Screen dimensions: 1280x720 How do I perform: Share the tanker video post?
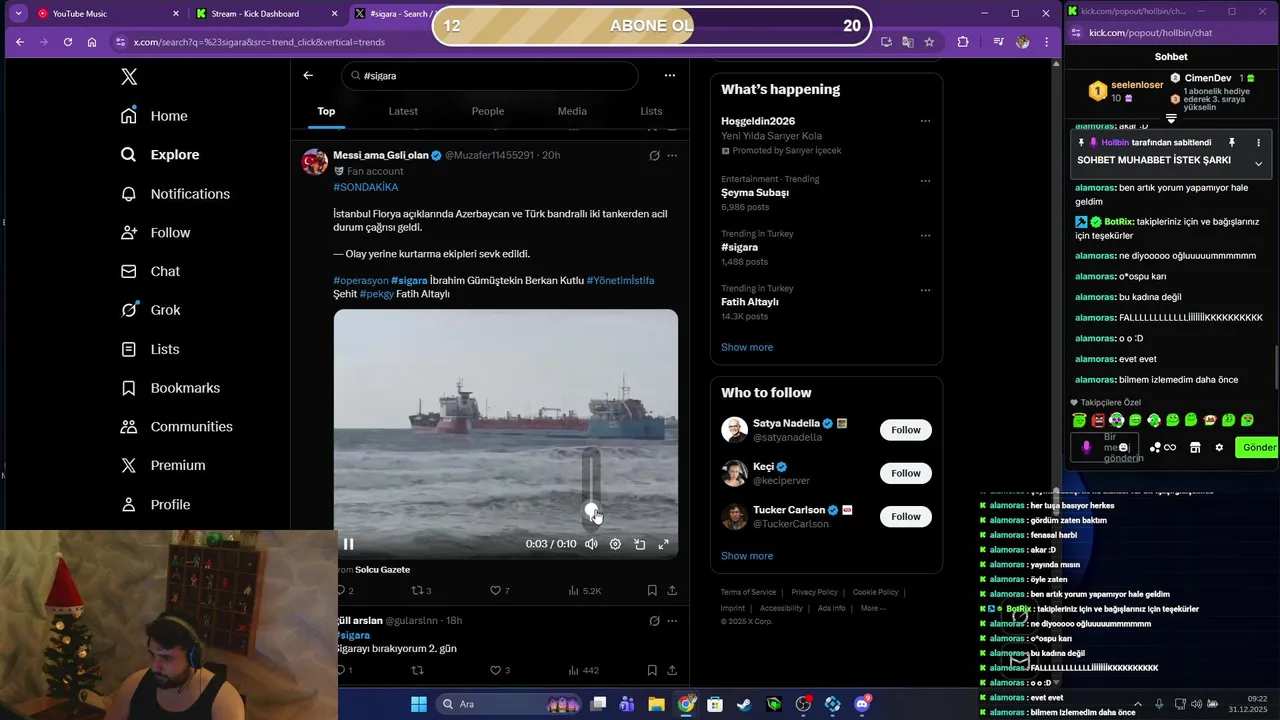672,591
